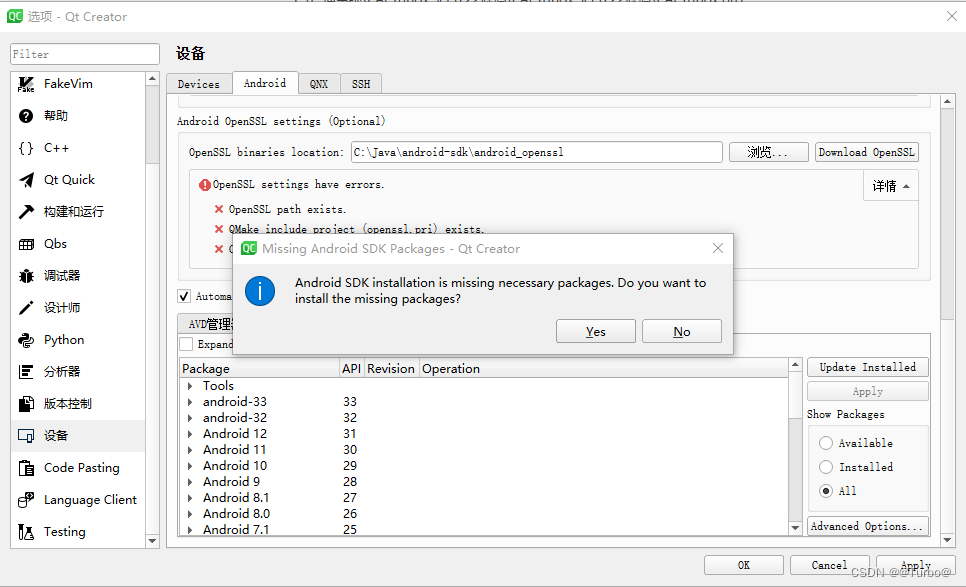Click the Cancel button in options window
The width and height of the screenshot is (966, 587).
[x=829, y=565]
